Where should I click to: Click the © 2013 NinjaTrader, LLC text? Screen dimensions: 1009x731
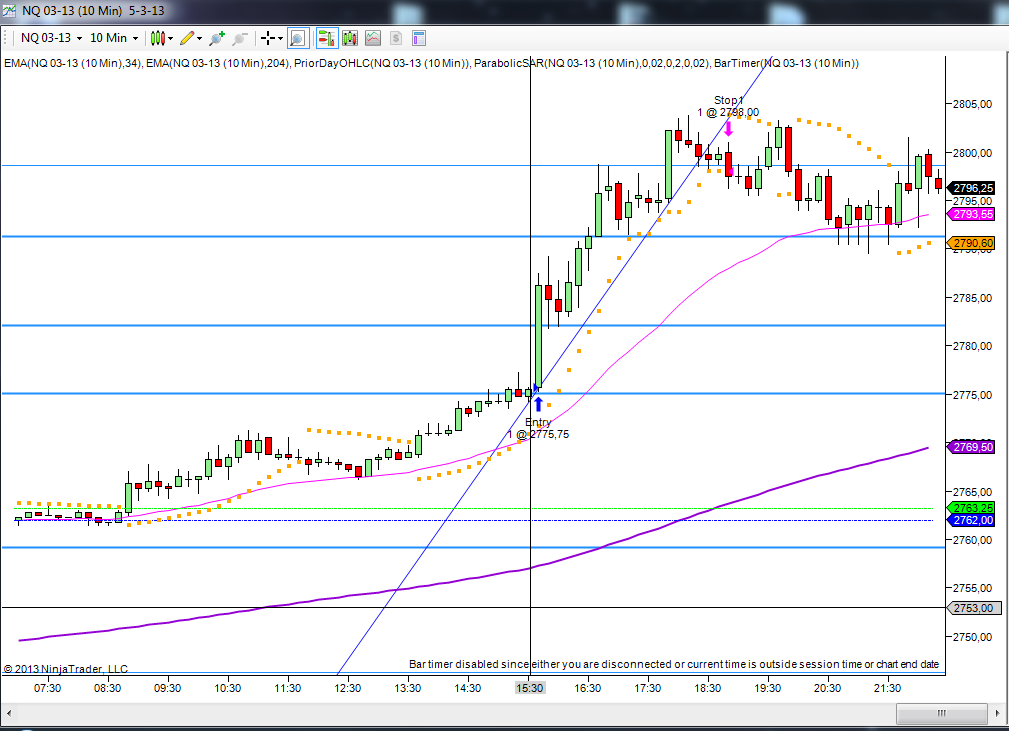point(66,669)
